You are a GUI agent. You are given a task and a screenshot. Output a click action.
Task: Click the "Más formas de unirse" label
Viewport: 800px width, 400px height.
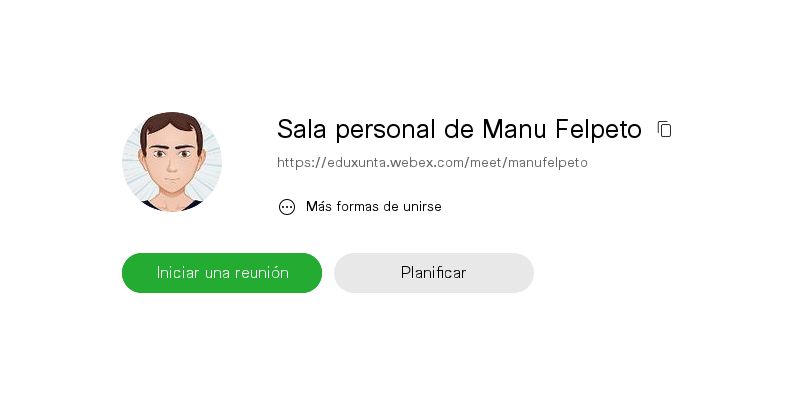[373, 207]
